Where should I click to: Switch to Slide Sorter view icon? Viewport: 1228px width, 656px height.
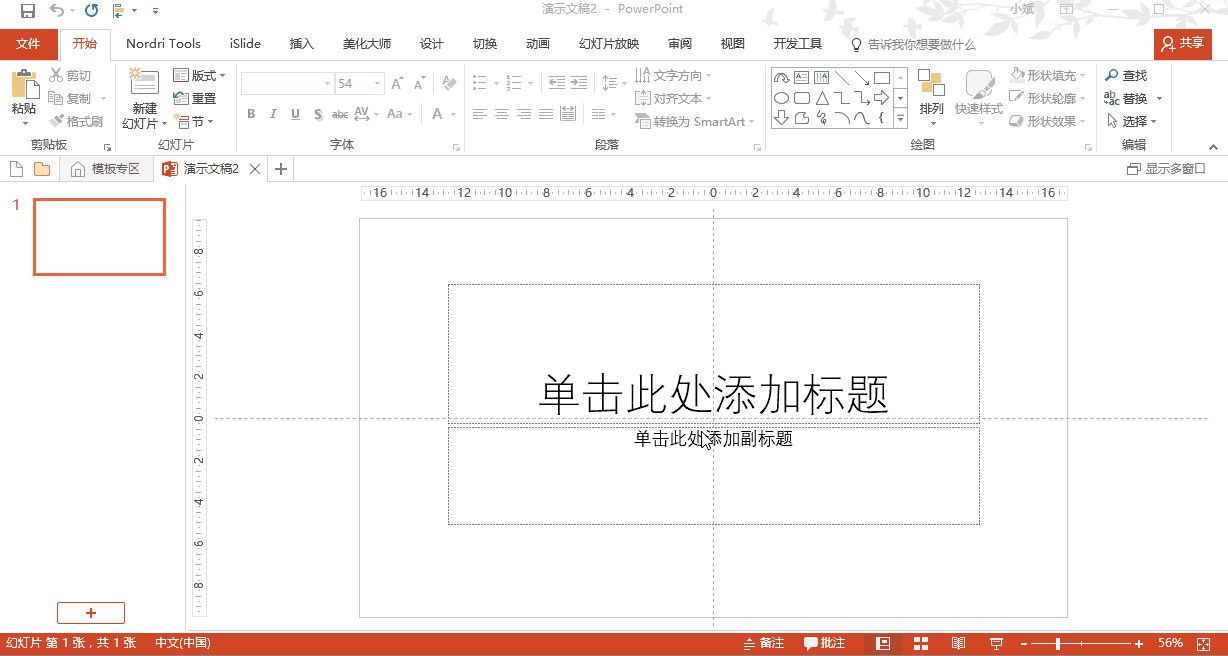click(x=920, y=643)
